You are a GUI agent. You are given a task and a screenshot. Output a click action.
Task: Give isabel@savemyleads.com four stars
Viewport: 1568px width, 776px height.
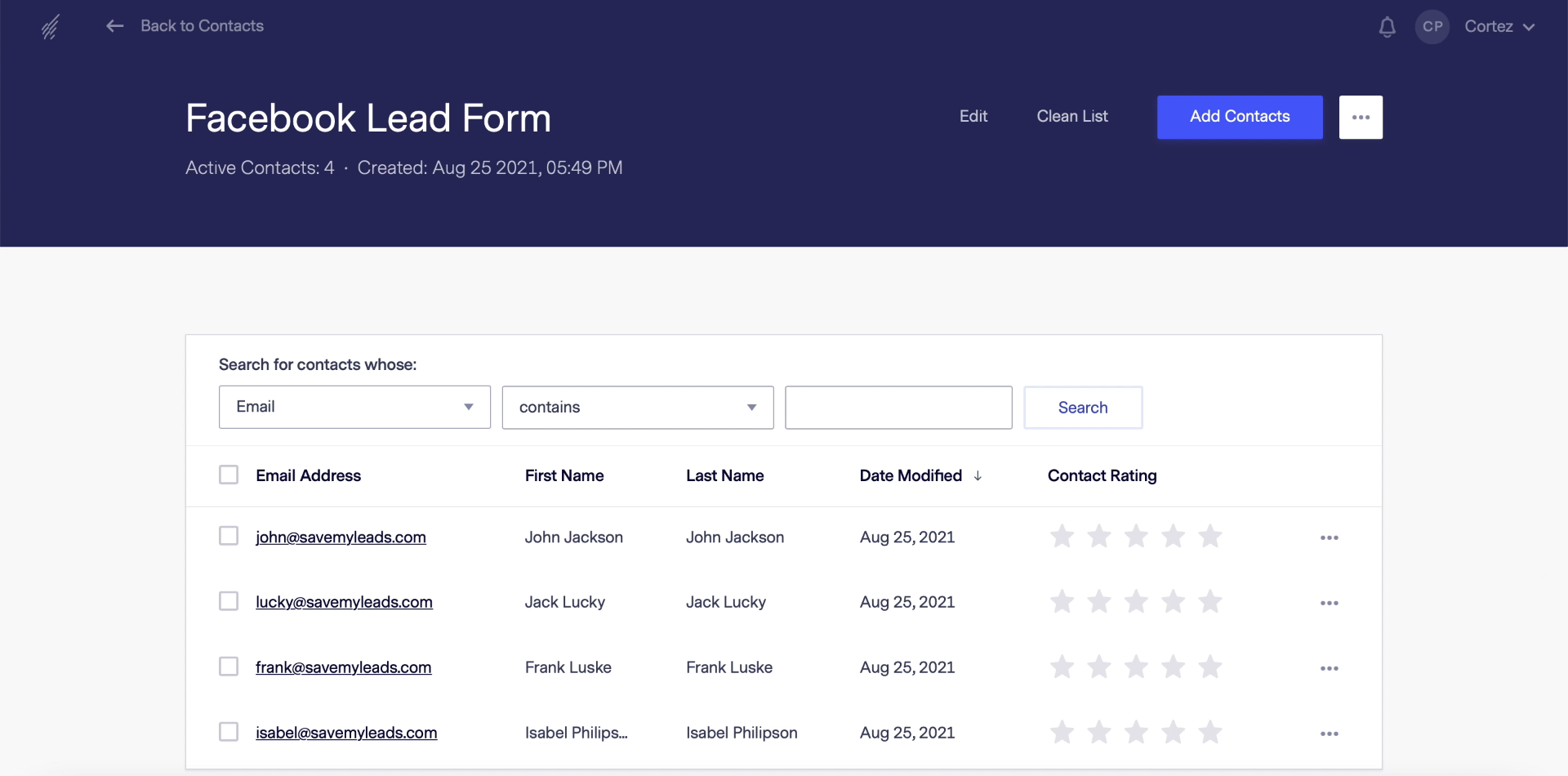coord(1173,732)
